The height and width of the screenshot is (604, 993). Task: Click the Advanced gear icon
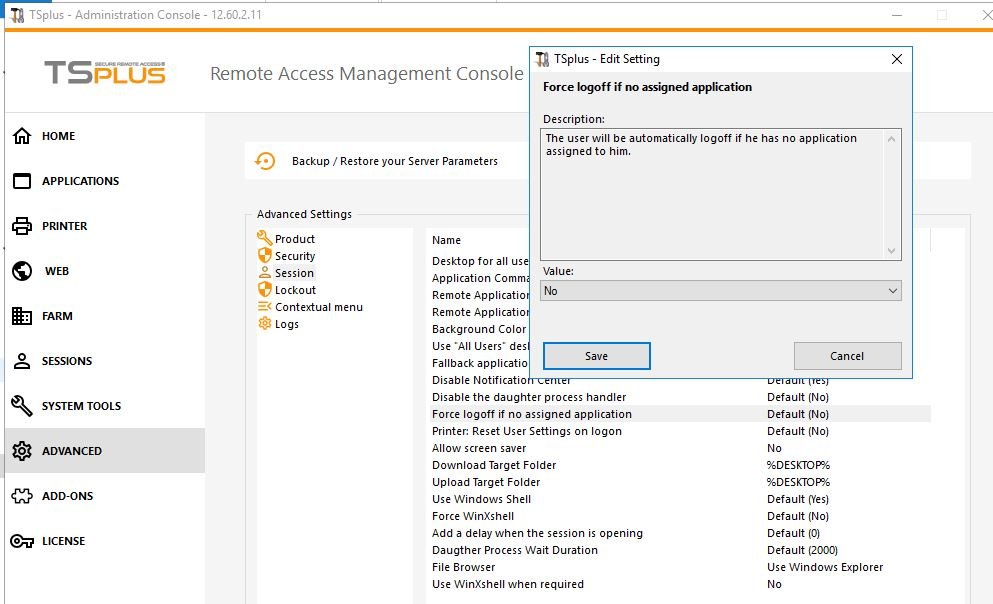tap(22, 451)
